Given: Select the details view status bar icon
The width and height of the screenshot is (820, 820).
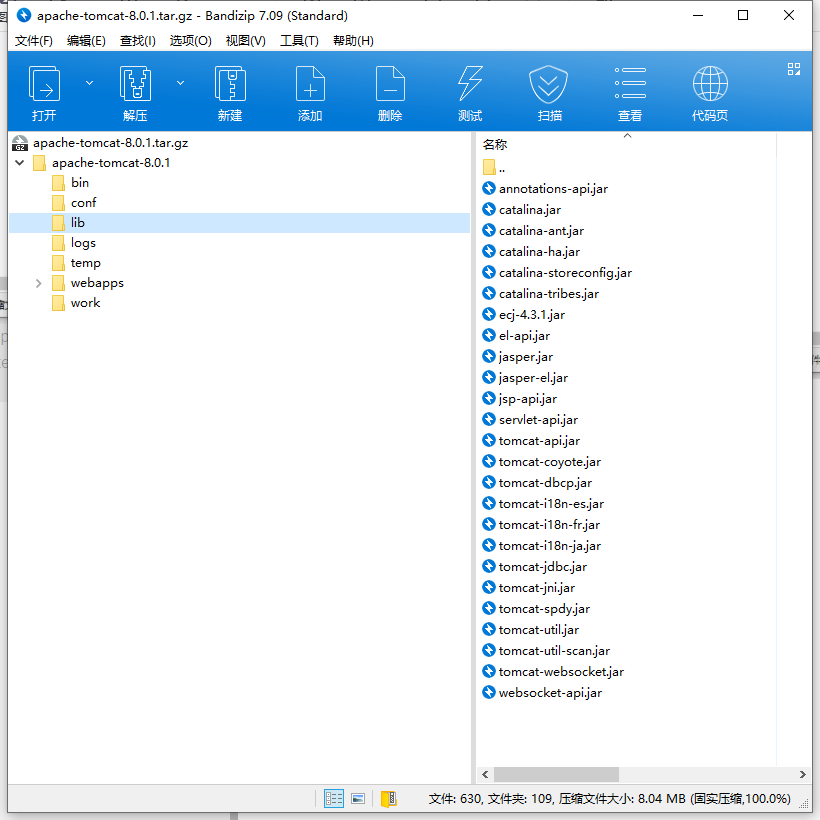Looking at the screenshot, I should coord(334,799).
